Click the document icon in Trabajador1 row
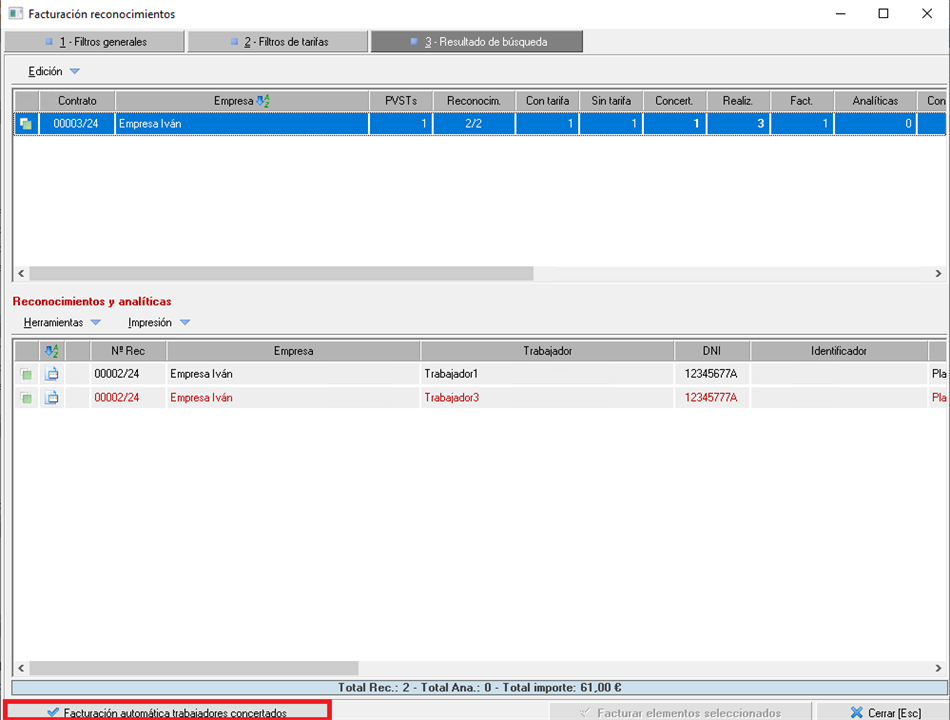 click(x=52, y=374)
